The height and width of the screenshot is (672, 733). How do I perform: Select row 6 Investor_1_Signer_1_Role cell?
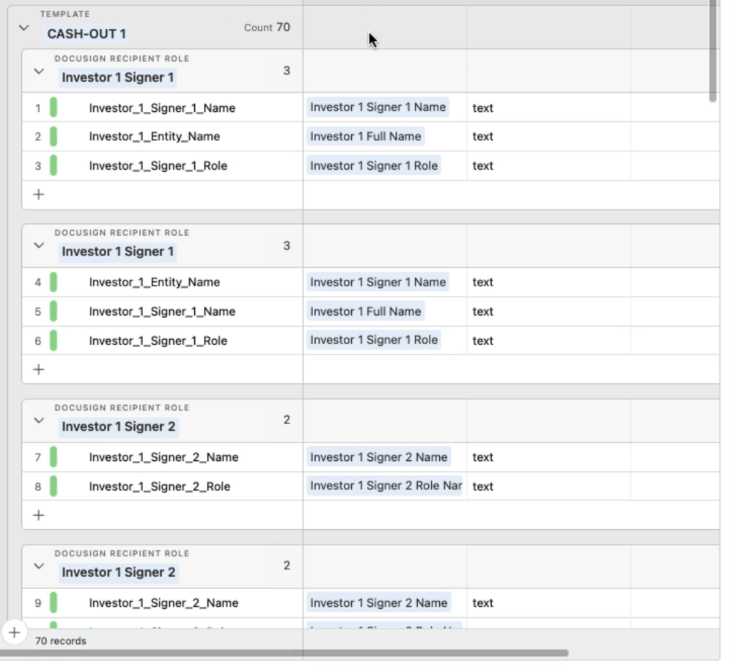[x=162, y=341]
